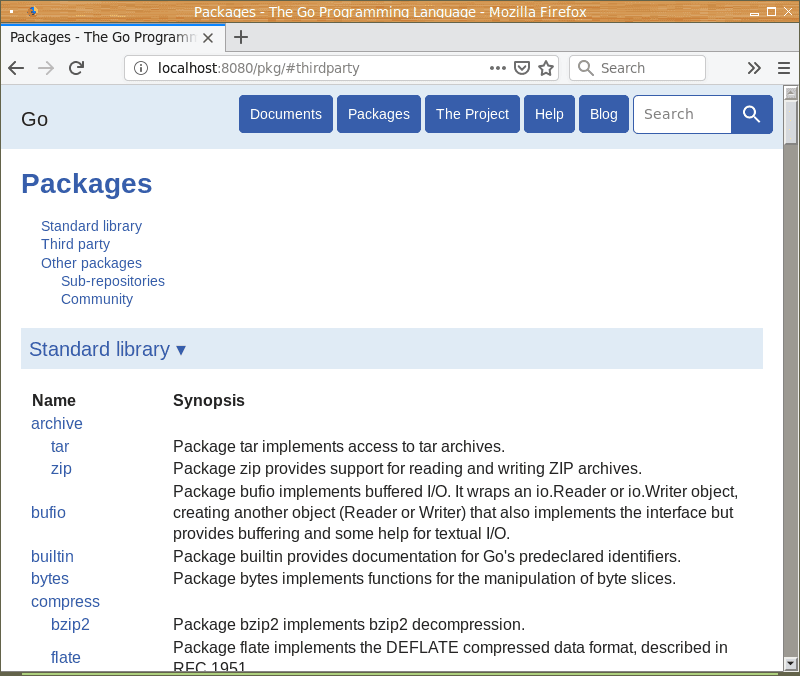Bookmark this page with the star icon
This screenshot has width=800, height=676.
click(546, 68)
